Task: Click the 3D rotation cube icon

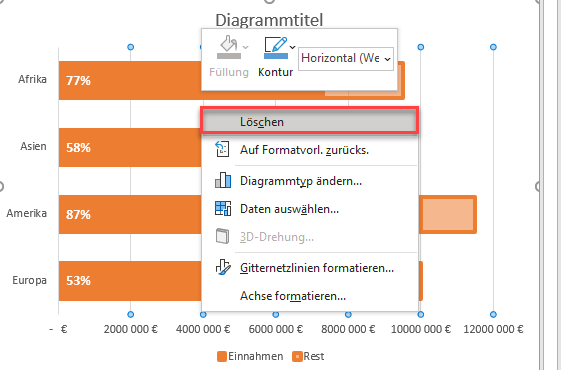Action: click(x=223, y=237)
